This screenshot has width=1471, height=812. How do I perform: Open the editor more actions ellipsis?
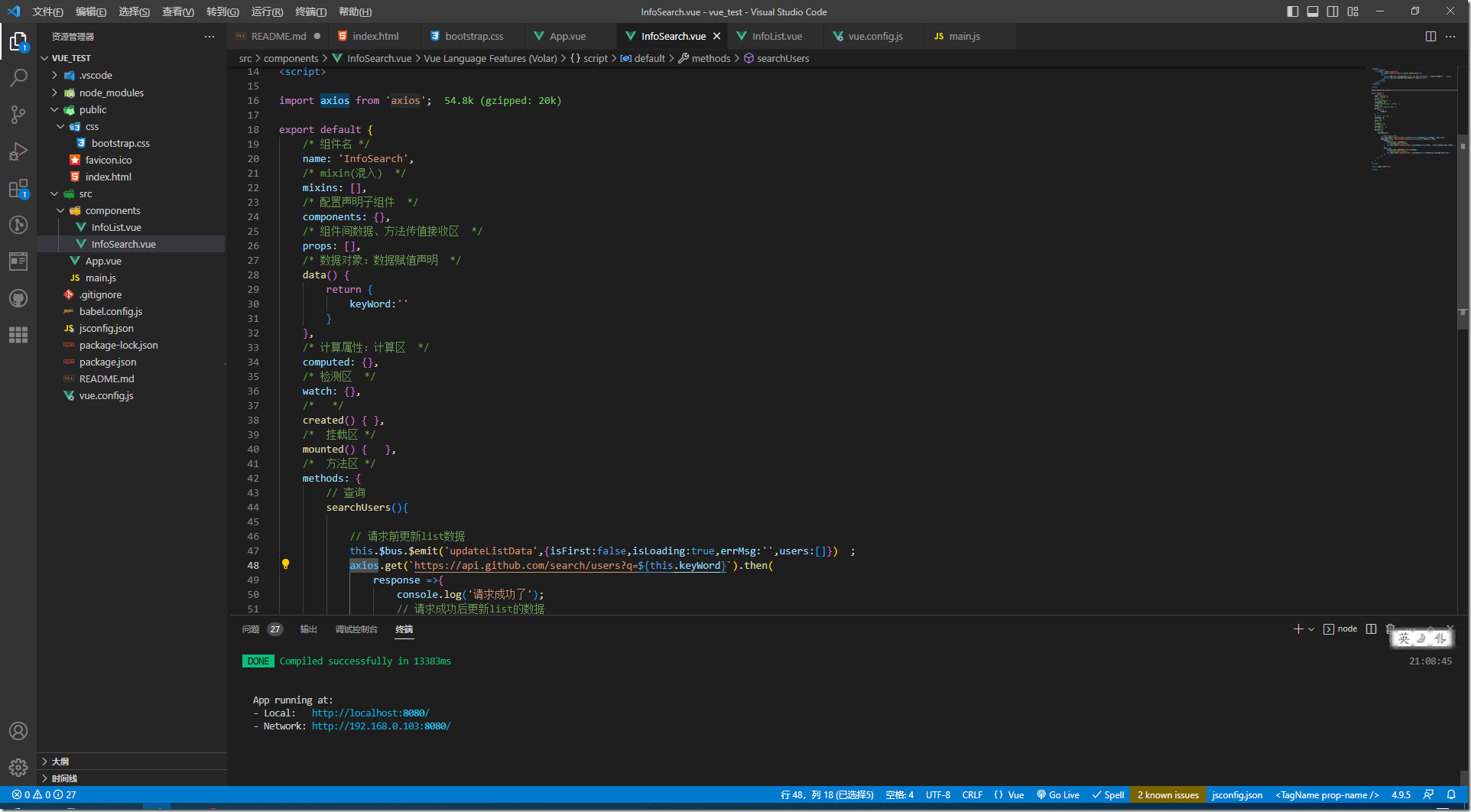(x=1450, y=36)
